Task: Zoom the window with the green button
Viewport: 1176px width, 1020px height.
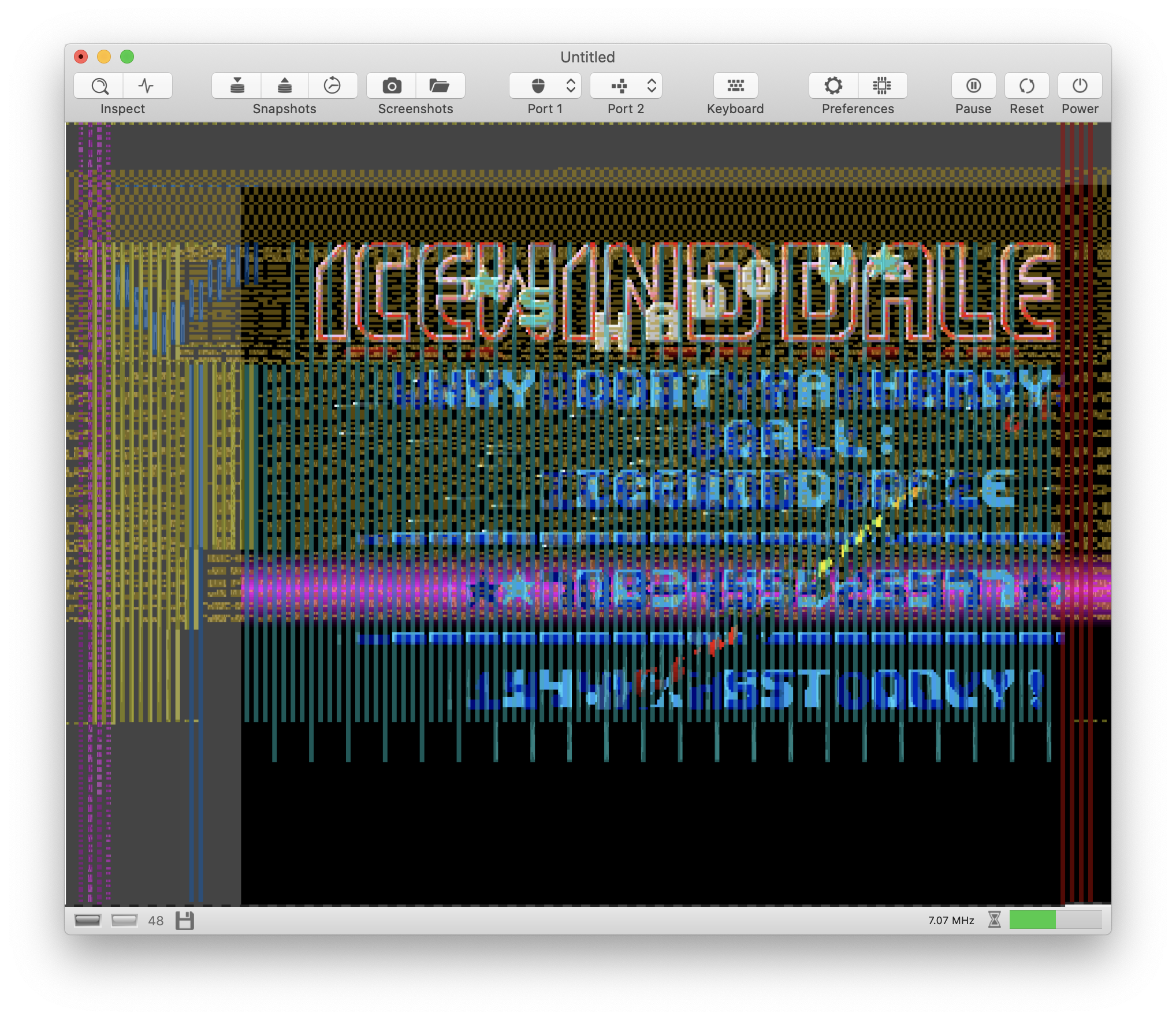Action: (x=127, y=57)
